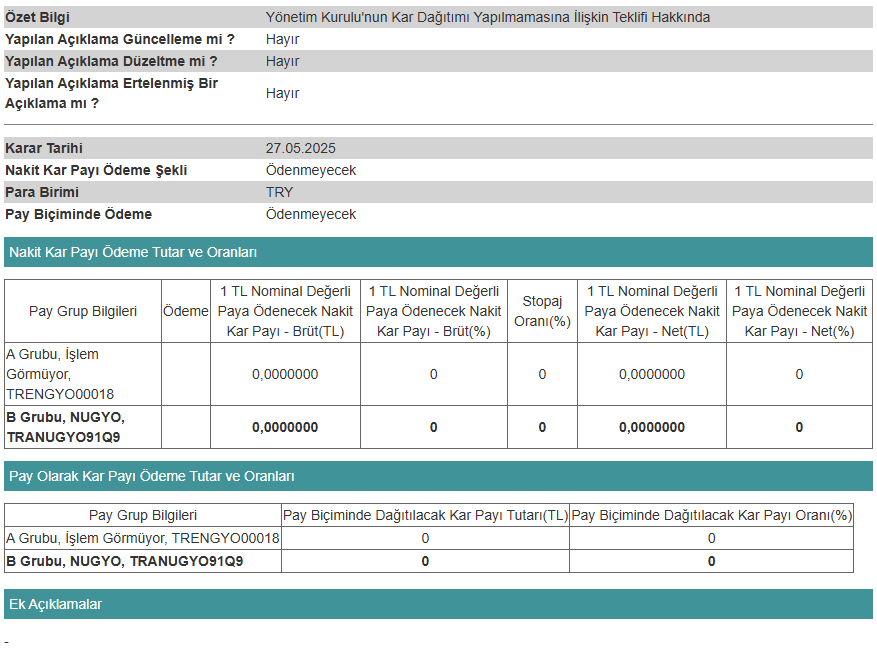Click the 'Para Birimi' label
877x651 pixels.
tap(42, 192)
